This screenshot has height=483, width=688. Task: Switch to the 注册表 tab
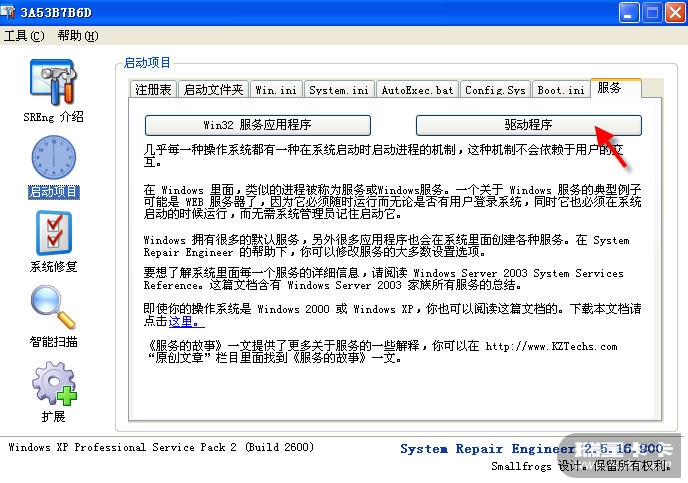tap(153, 89)
